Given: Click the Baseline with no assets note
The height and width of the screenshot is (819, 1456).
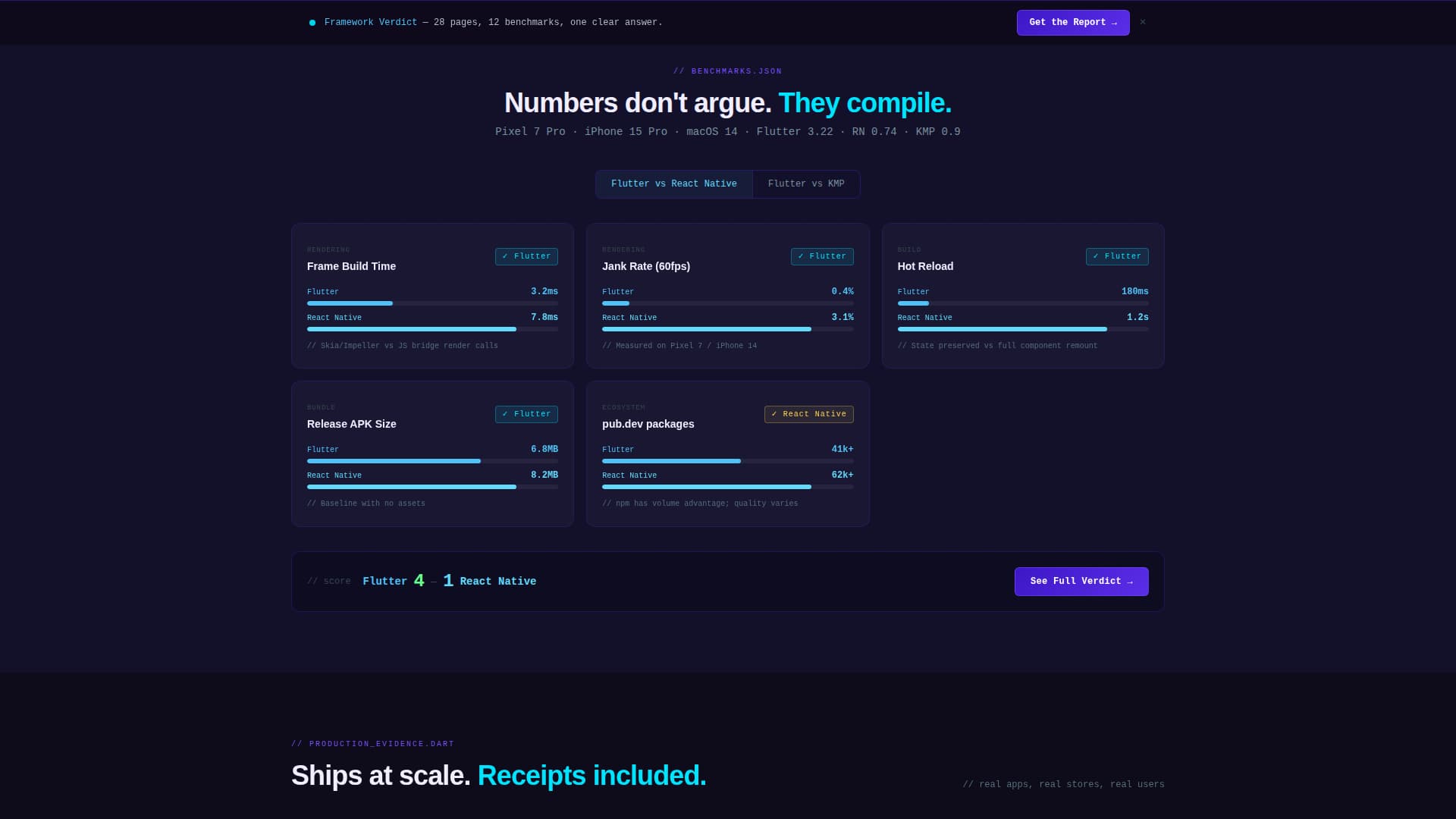Looking at the screenshot, I should click(x=366, y=504).
